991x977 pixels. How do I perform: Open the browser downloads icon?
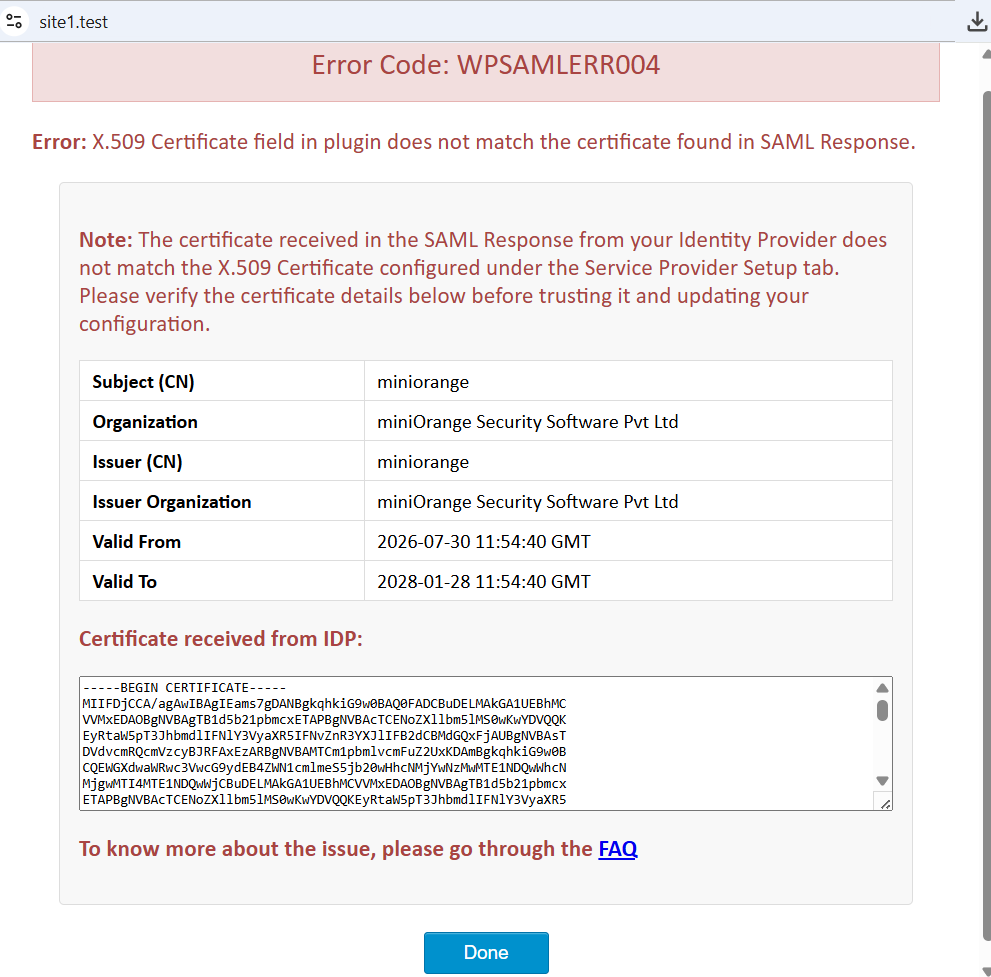pos(976,22)
